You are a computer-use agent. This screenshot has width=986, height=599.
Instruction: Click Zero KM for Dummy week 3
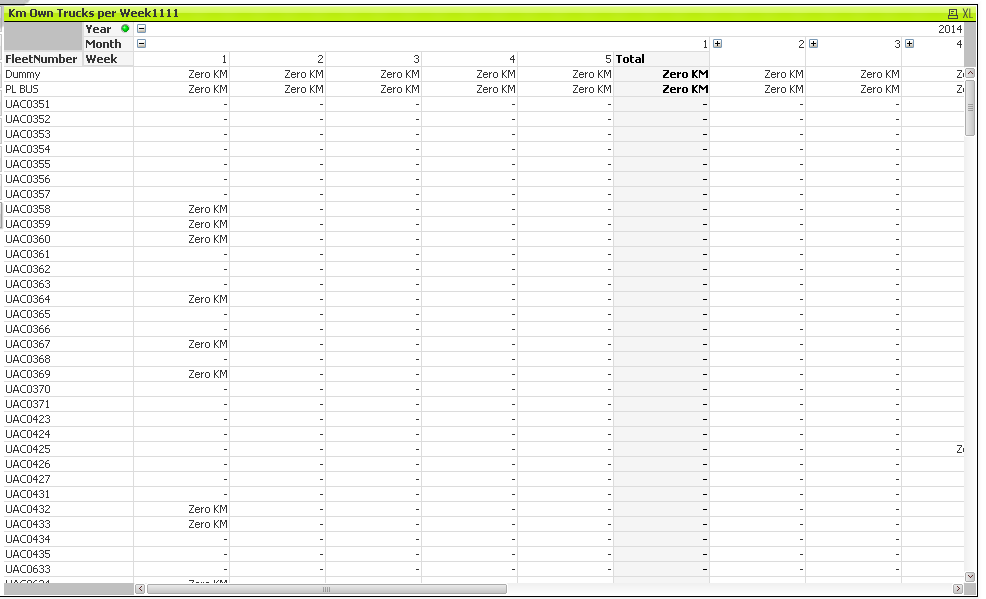(400, 74)
